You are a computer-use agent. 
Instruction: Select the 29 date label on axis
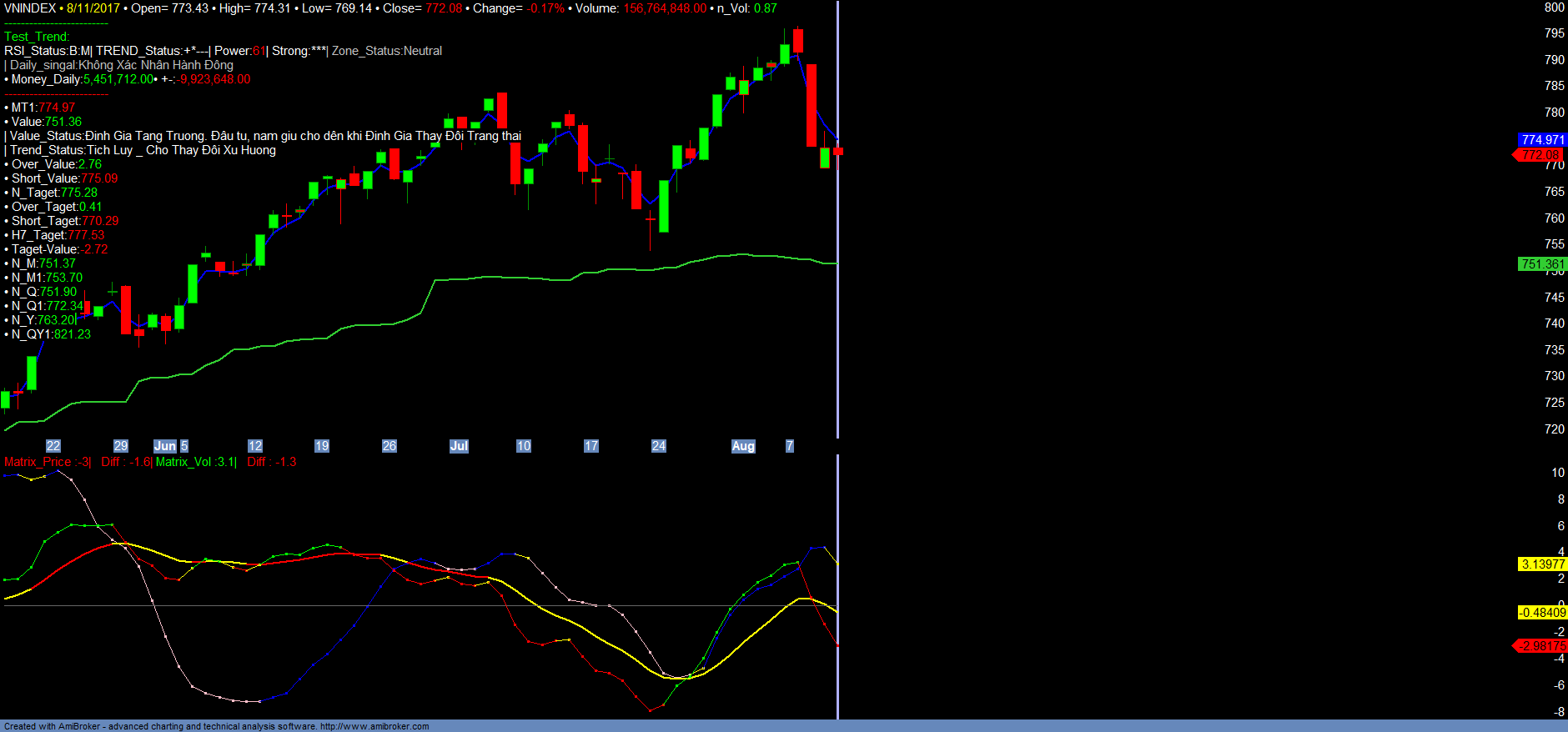(121, 446)
